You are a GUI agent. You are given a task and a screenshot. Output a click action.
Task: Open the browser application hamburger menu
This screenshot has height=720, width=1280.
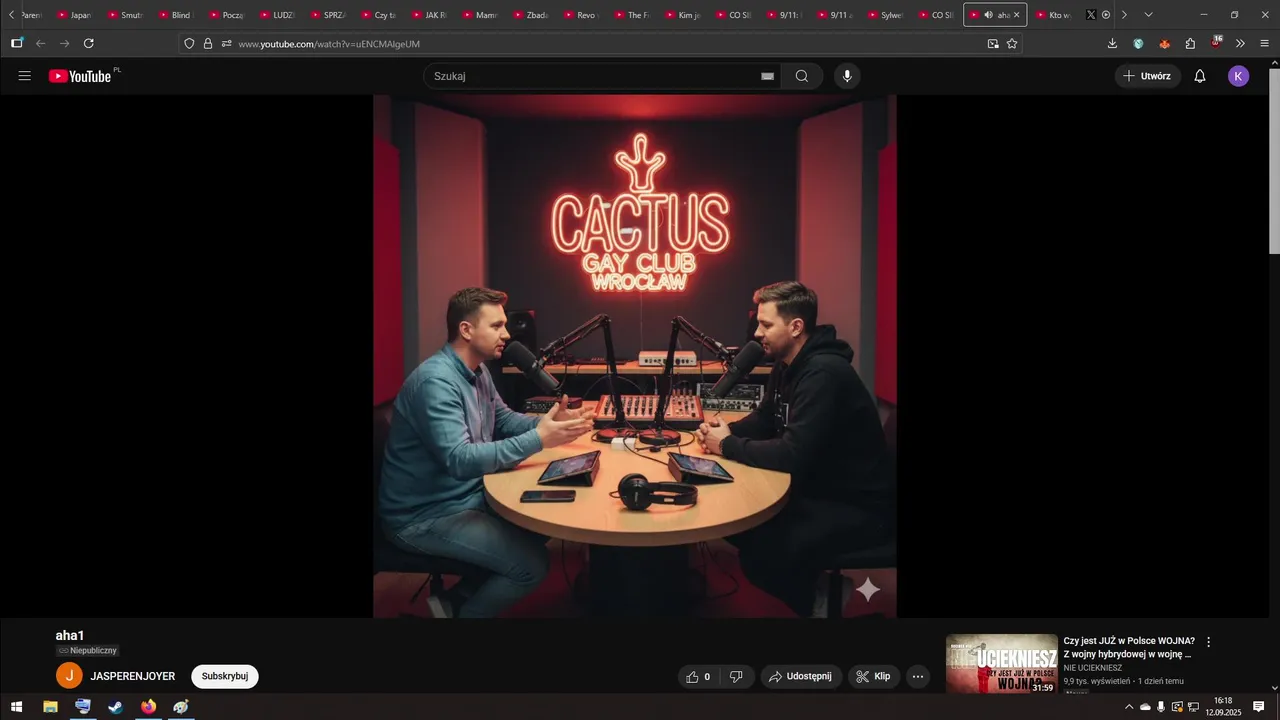pyautogui.click(x=1265, y=44)
